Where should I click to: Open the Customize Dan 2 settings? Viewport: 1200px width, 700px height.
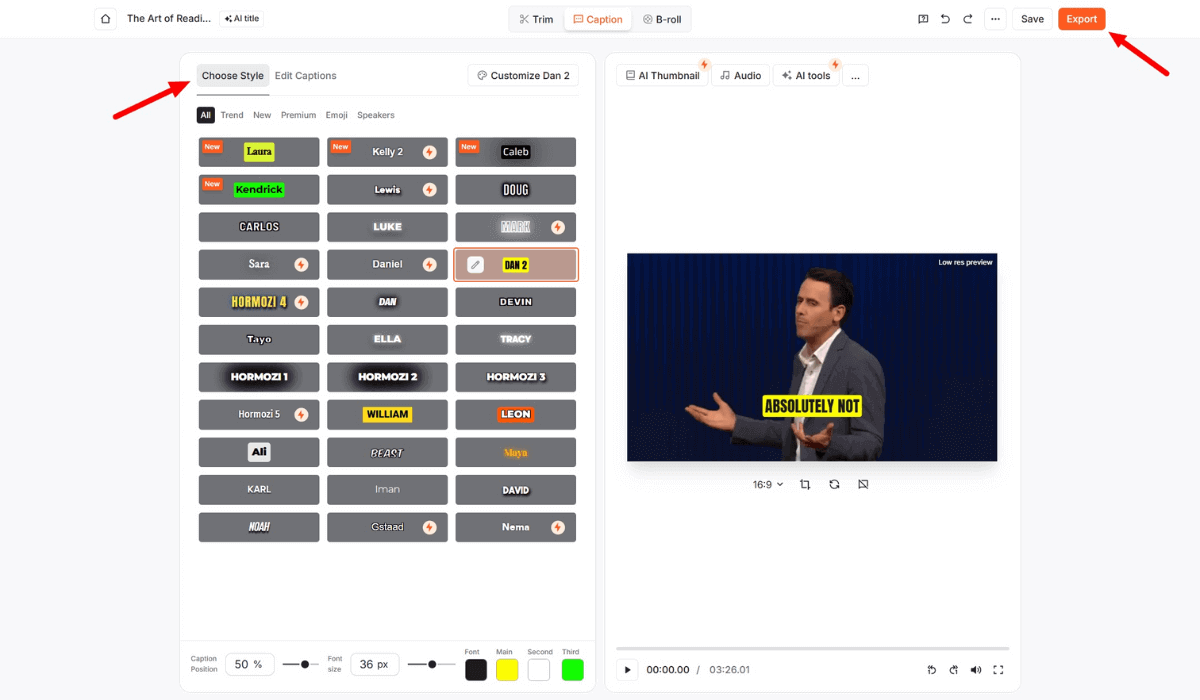[x=523, y=75]
